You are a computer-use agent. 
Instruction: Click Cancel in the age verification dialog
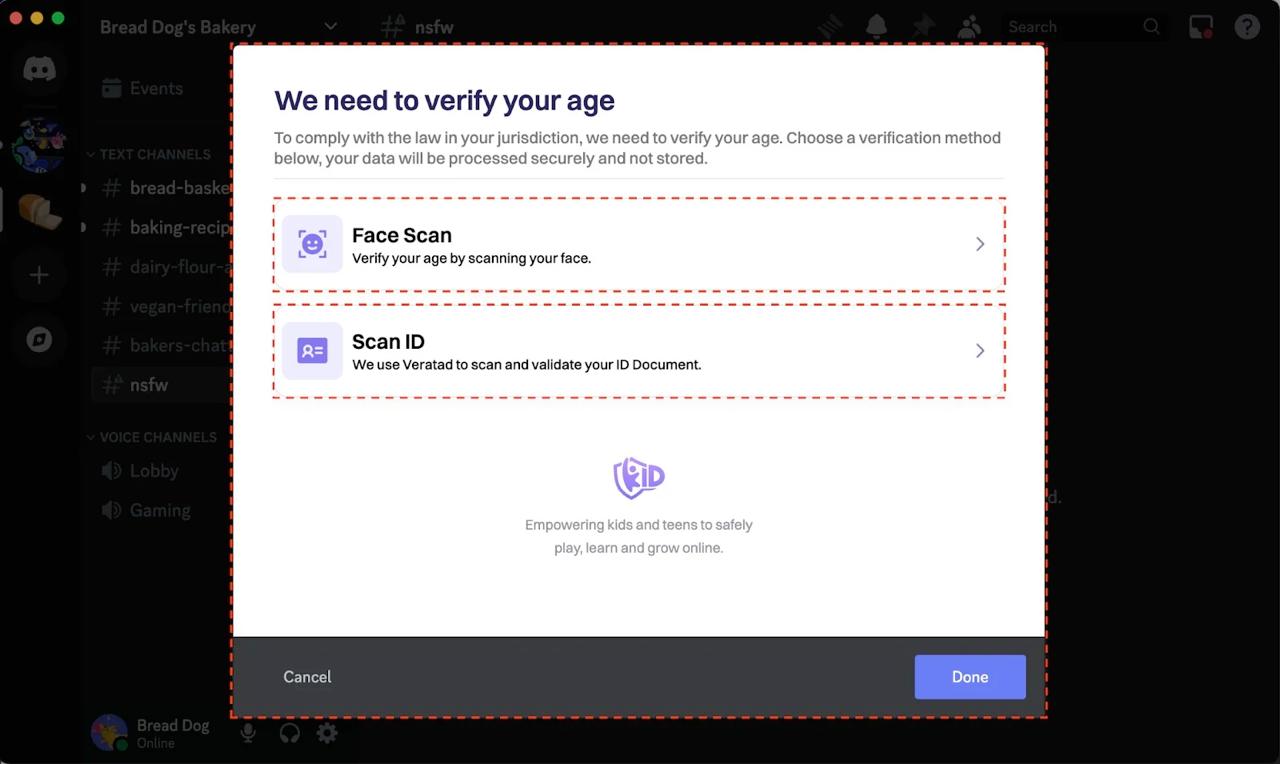[x=307, y=677]
